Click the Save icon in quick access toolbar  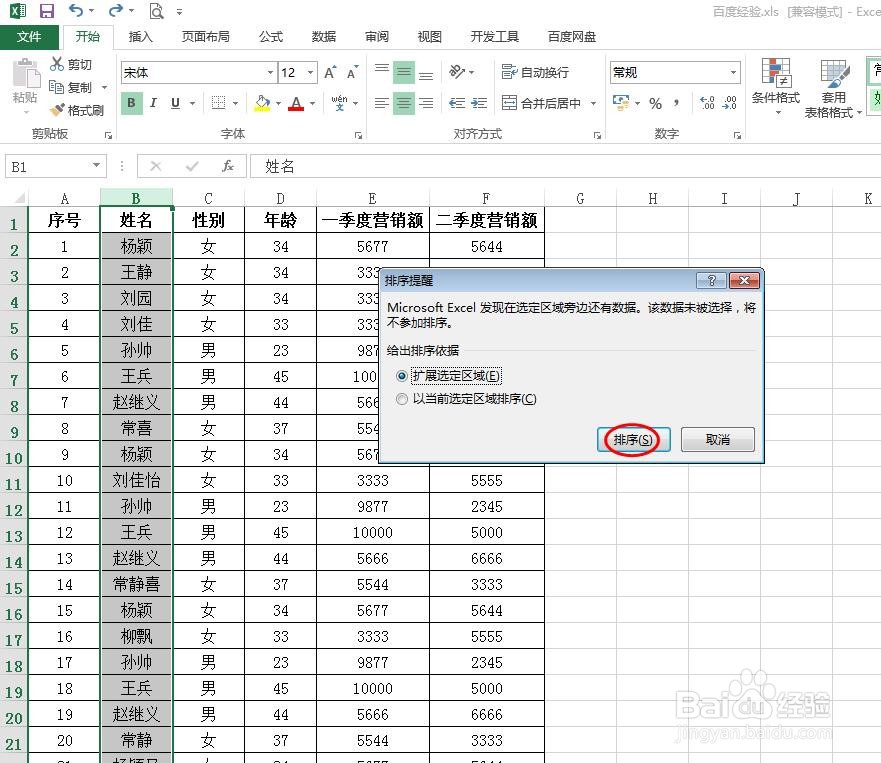(45, 11)
